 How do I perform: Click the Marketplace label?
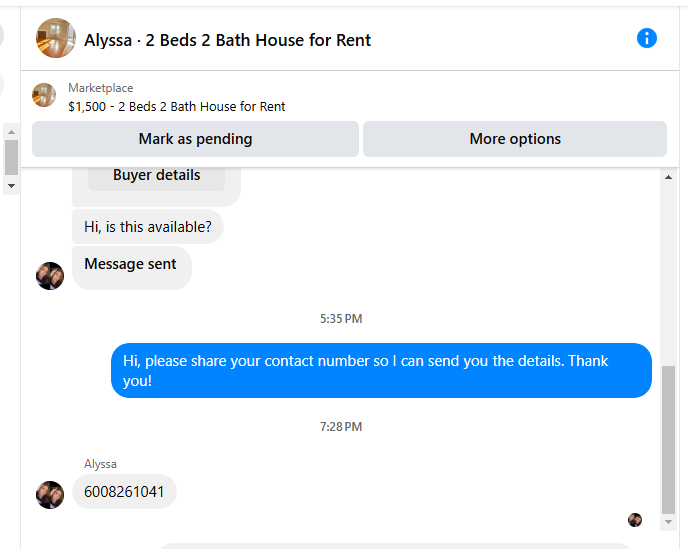point(100,88)
